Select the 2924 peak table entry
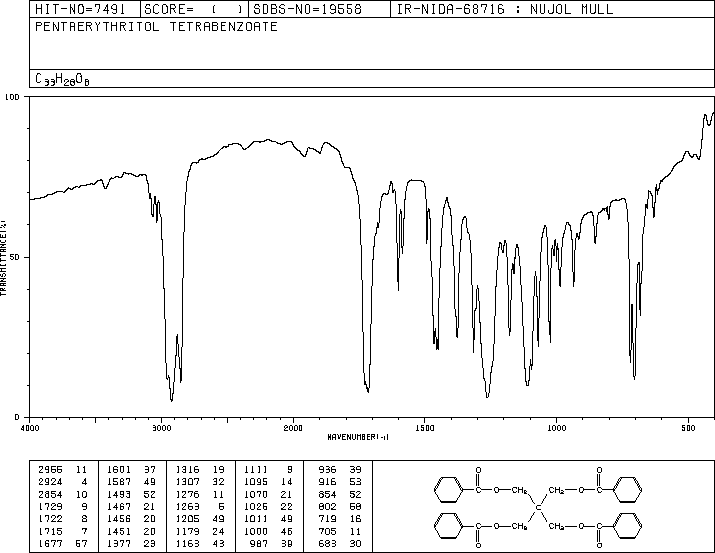 [62, 482]
